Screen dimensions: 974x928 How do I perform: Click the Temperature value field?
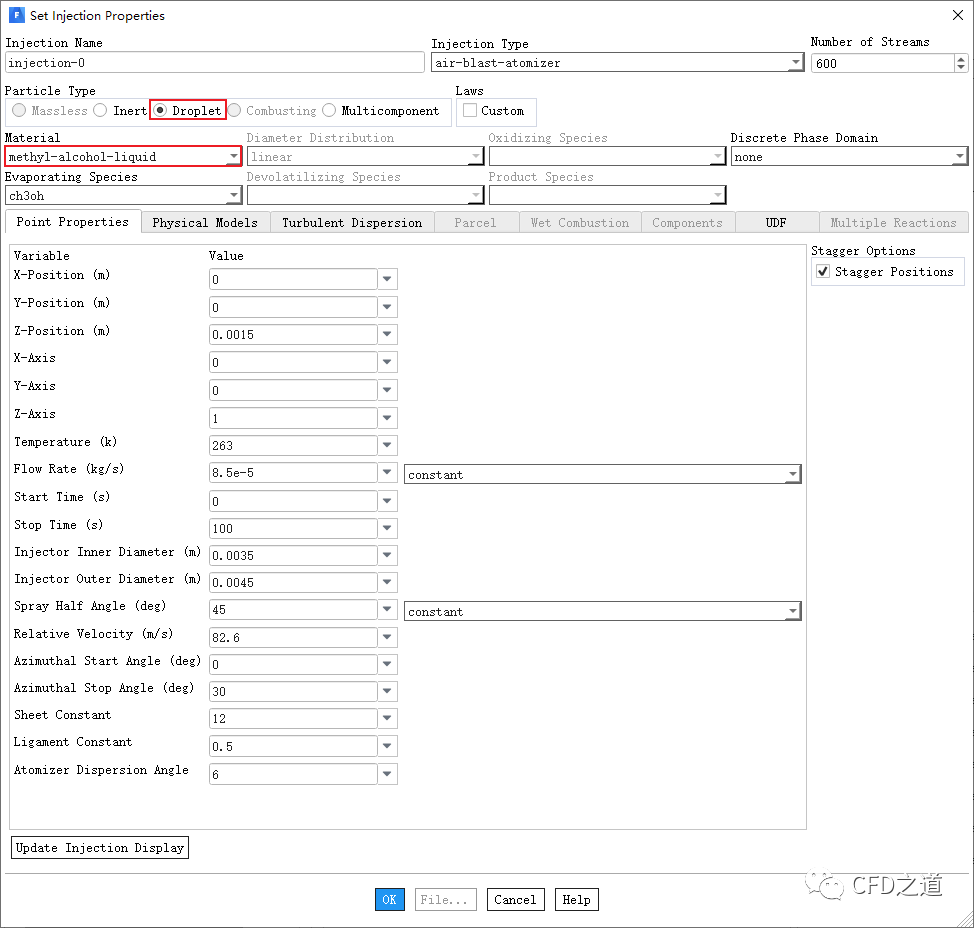293,446
